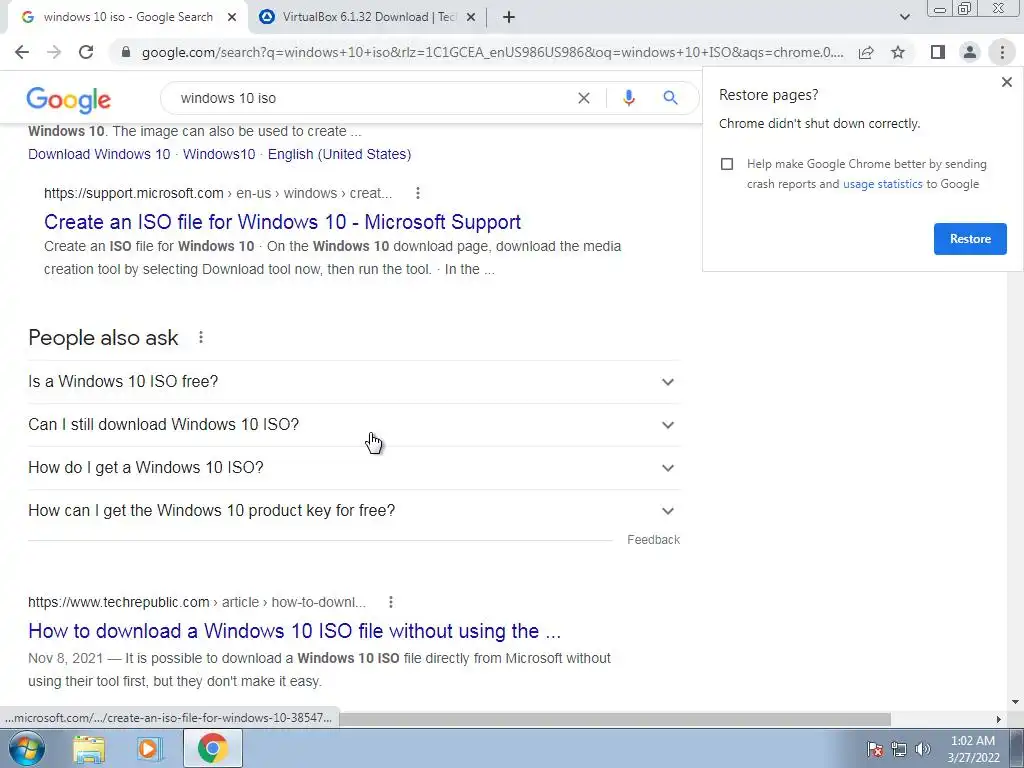
Task: Expand 'Can I still download Windows 10 ISO?'
Action: coord(354,424)
